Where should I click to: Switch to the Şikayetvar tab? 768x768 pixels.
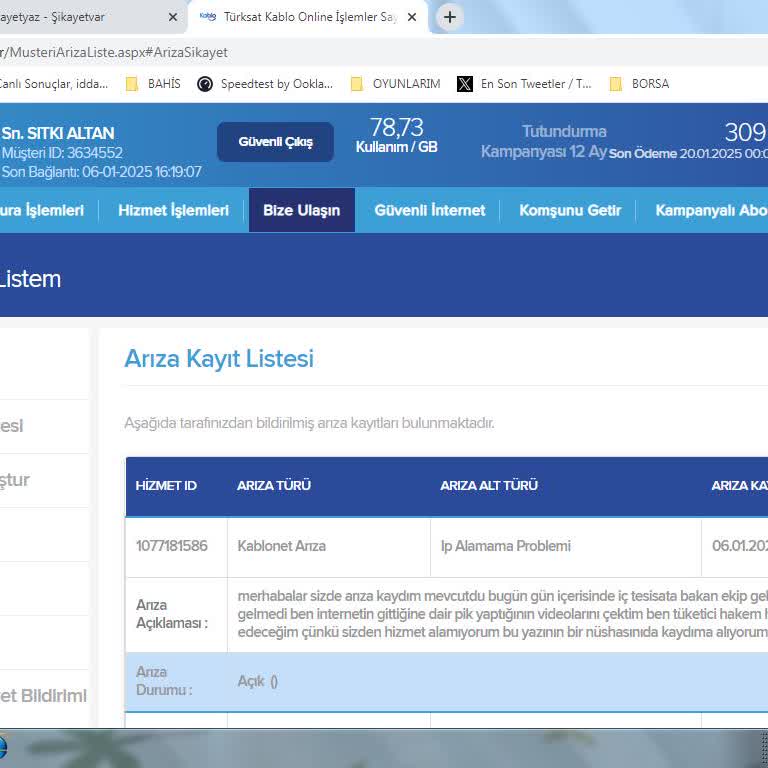(91, 17)
